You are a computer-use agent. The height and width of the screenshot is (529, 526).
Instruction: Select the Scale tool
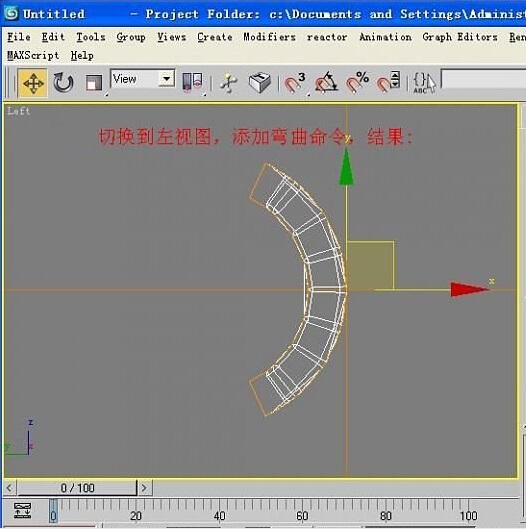pos(93,83)
